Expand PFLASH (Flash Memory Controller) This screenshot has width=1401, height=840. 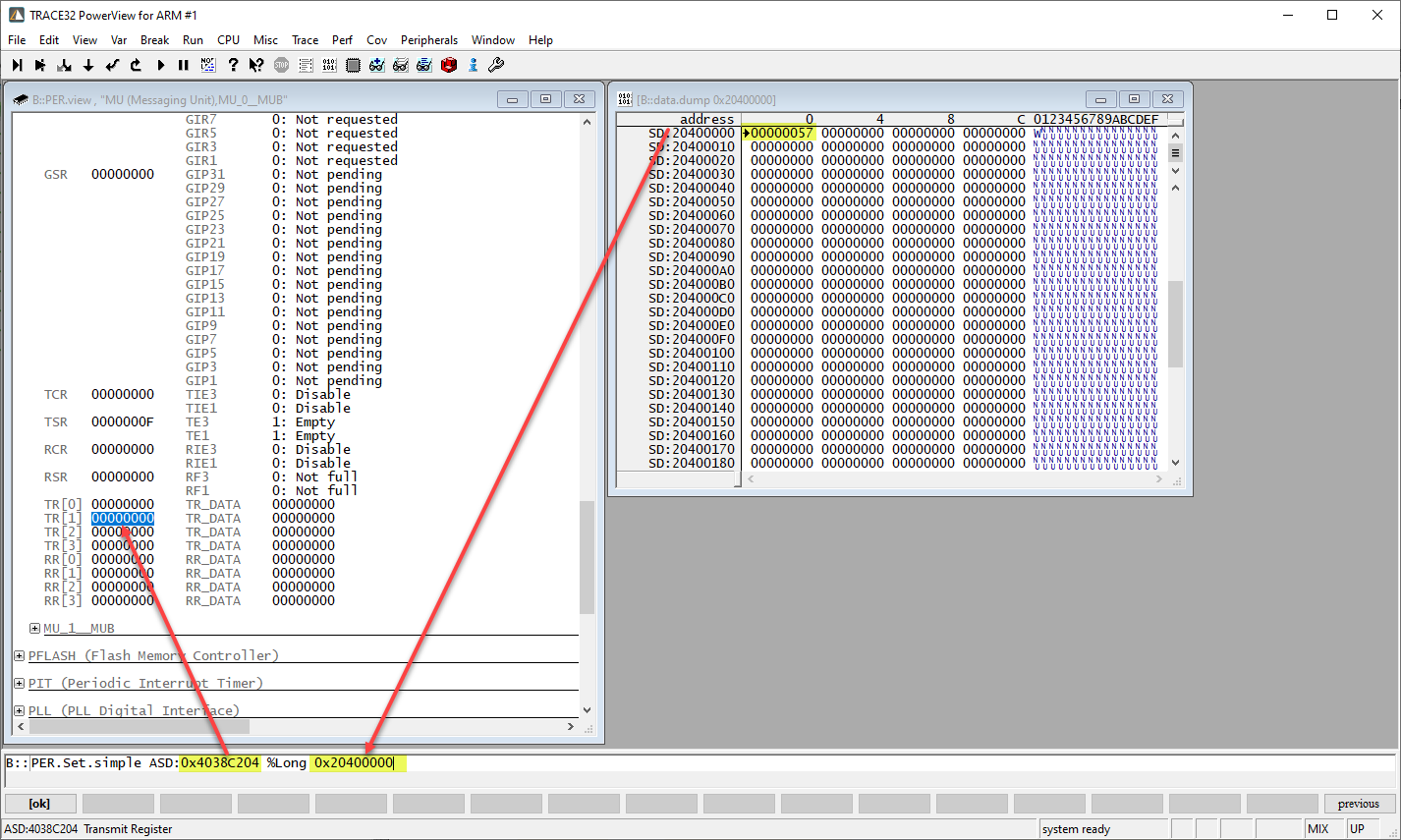[x=18, y=655]
